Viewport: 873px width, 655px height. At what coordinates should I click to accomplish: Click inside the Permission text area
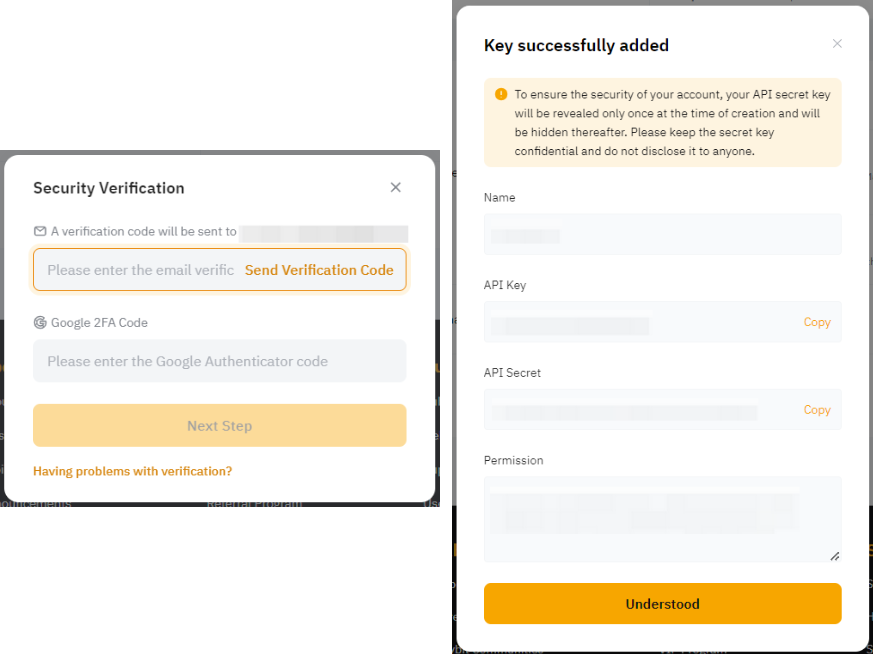click(662, 518)
